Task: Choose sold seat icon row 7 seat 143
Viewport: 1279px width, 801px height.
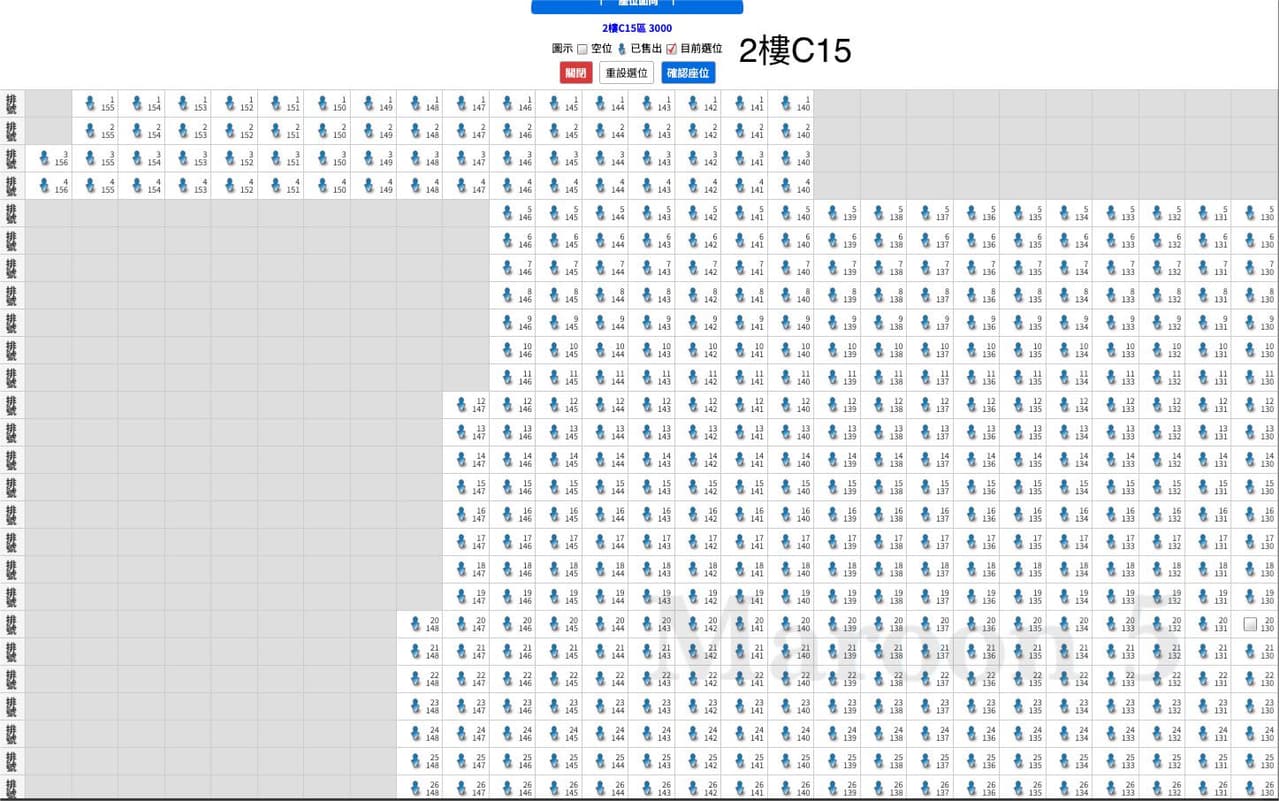Action: (648, 268)
